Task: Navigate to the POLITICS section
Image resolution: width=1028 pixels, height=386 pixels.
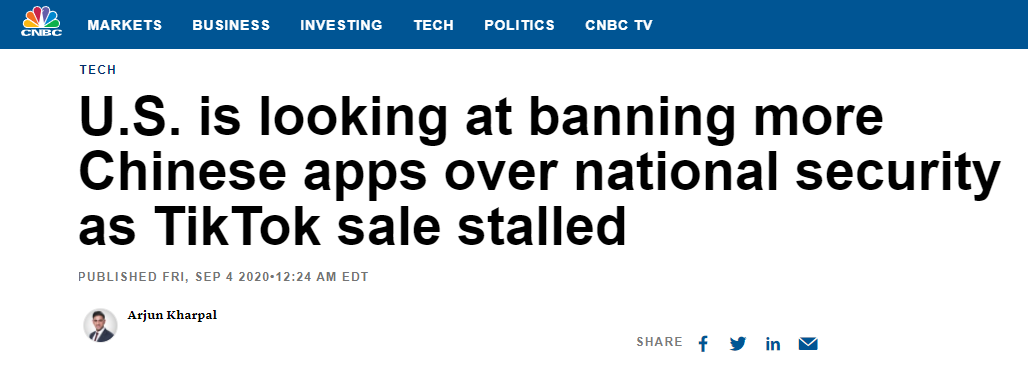Action: (x=519, y=25)
